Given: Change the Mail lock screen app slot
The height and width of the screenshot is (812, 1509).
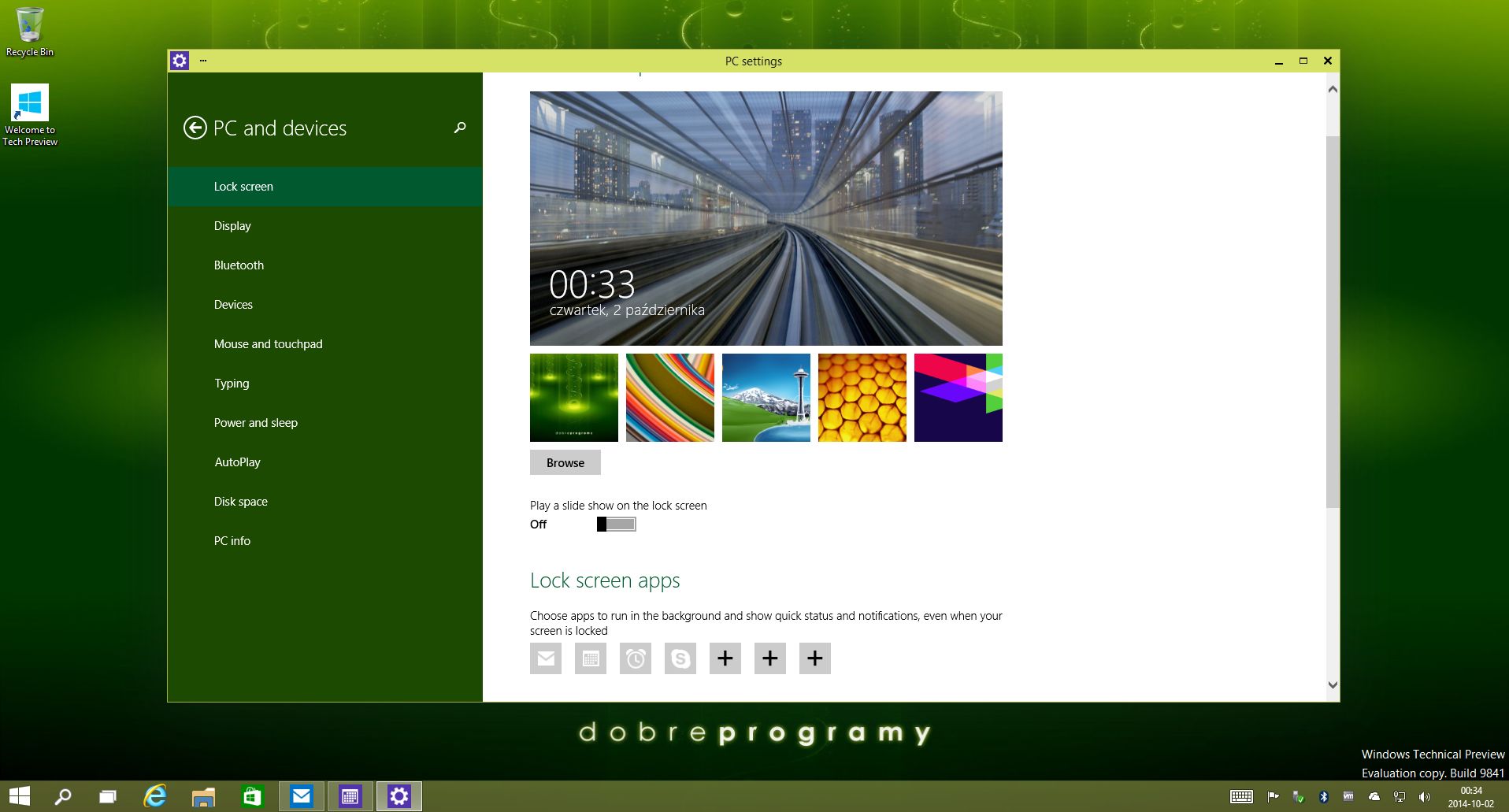Looking at the screenshot, I should point(546,658).
